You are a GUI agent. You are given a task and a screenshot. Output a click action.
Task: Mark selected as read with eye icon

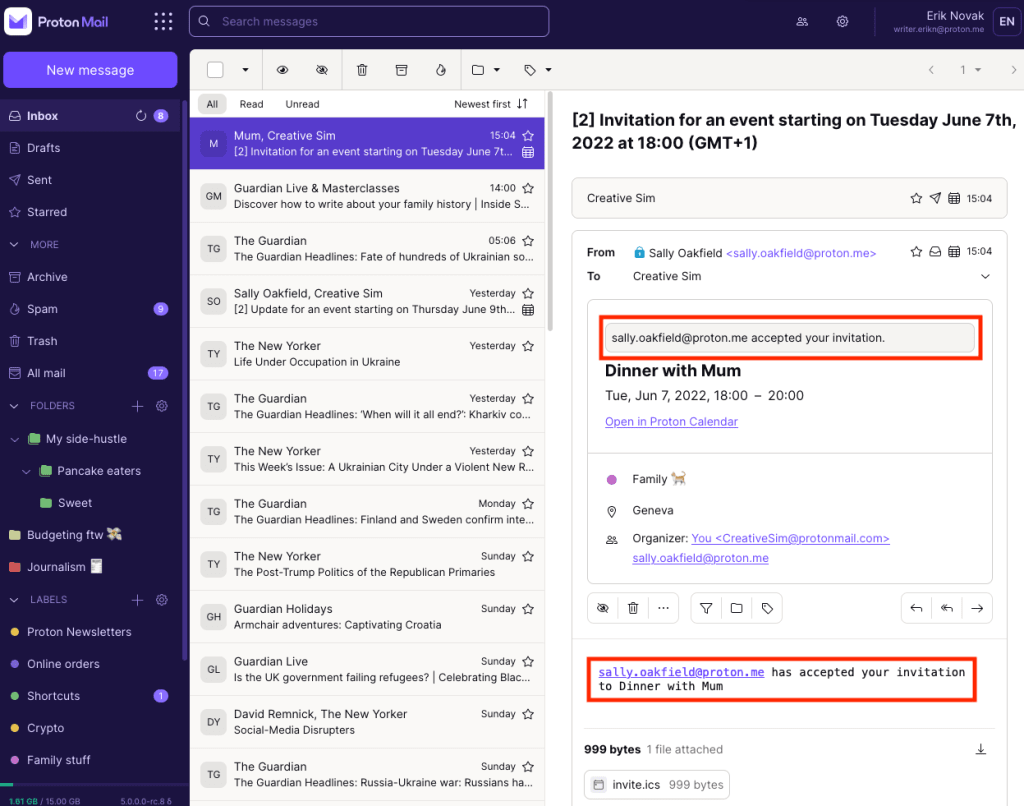pos(282,70)
